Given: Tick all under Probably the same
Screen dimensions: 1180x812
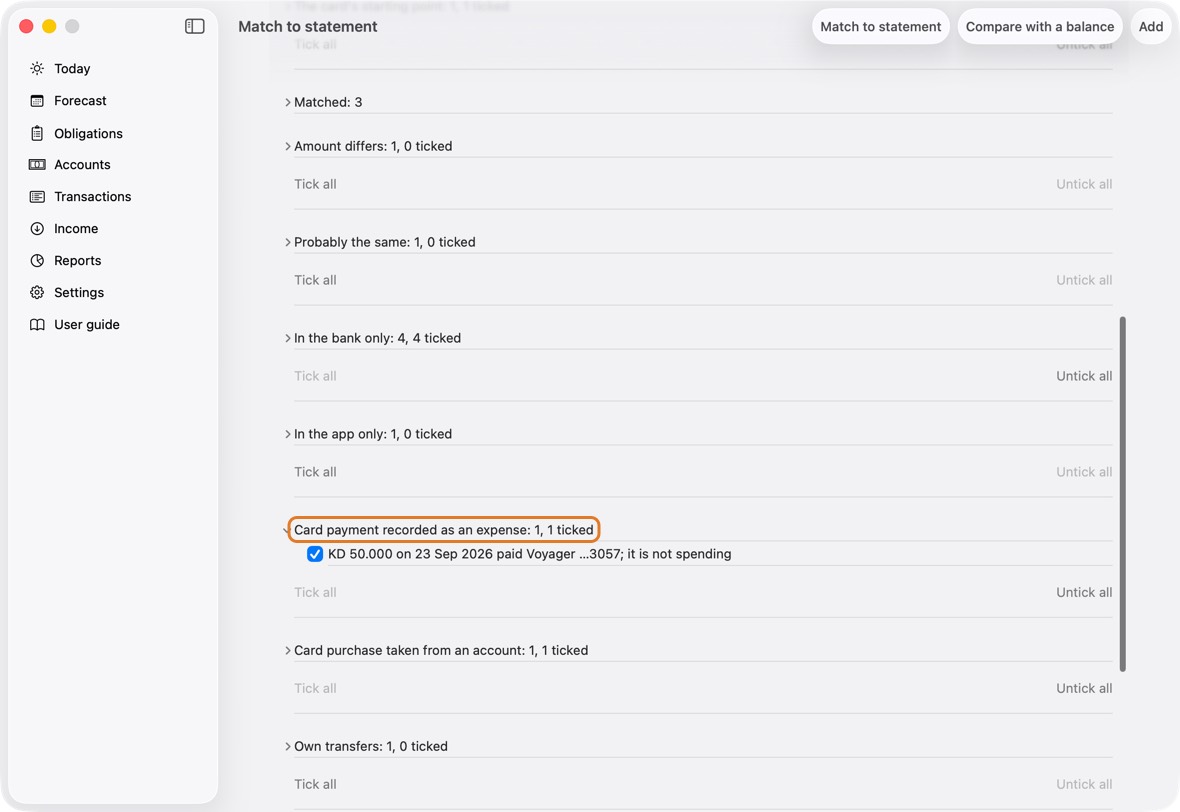Looking at the screenshot, I should pos(315,280).
